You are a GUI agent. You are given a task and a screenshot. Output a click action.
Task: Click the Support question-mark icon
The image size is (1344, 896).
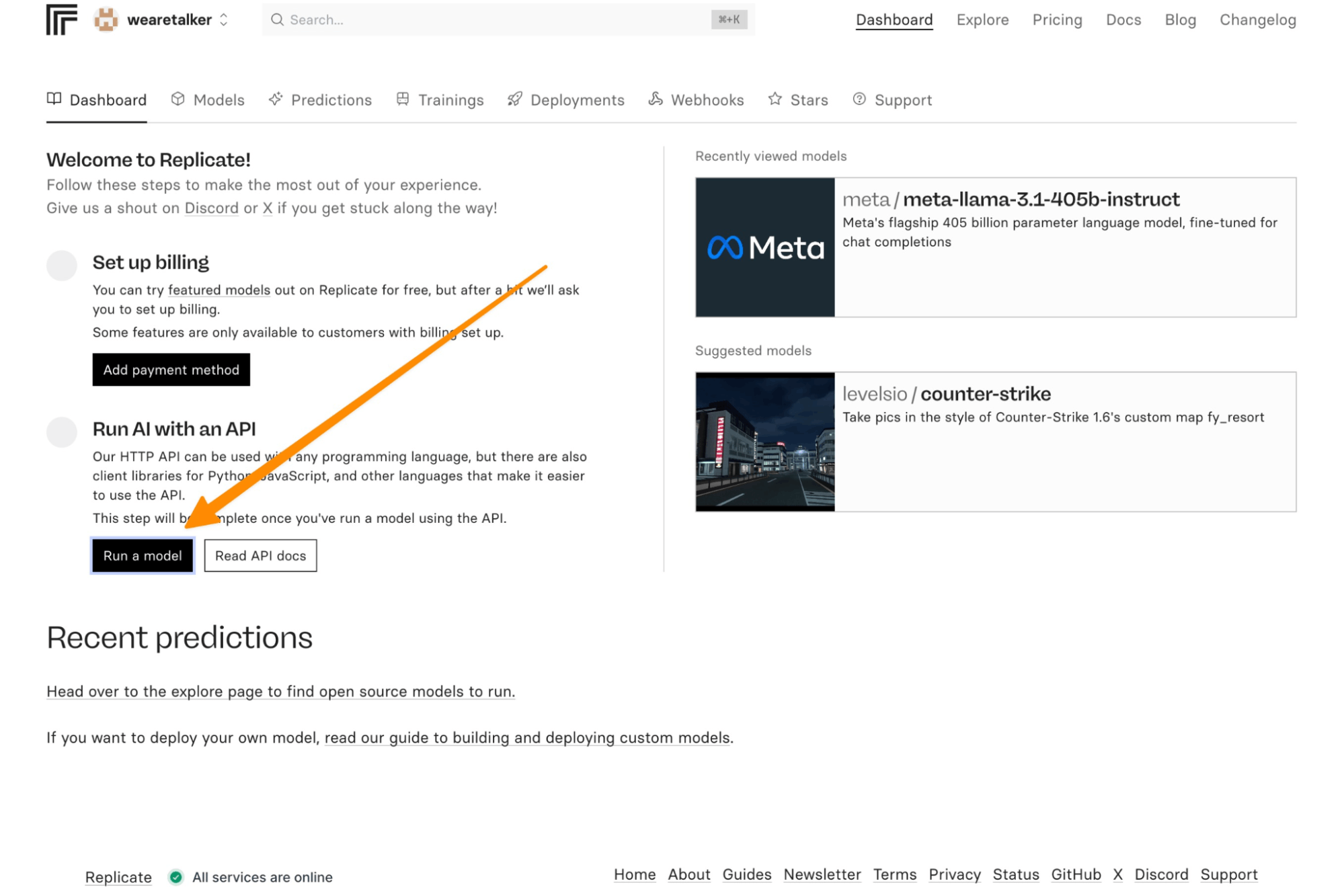859,99
